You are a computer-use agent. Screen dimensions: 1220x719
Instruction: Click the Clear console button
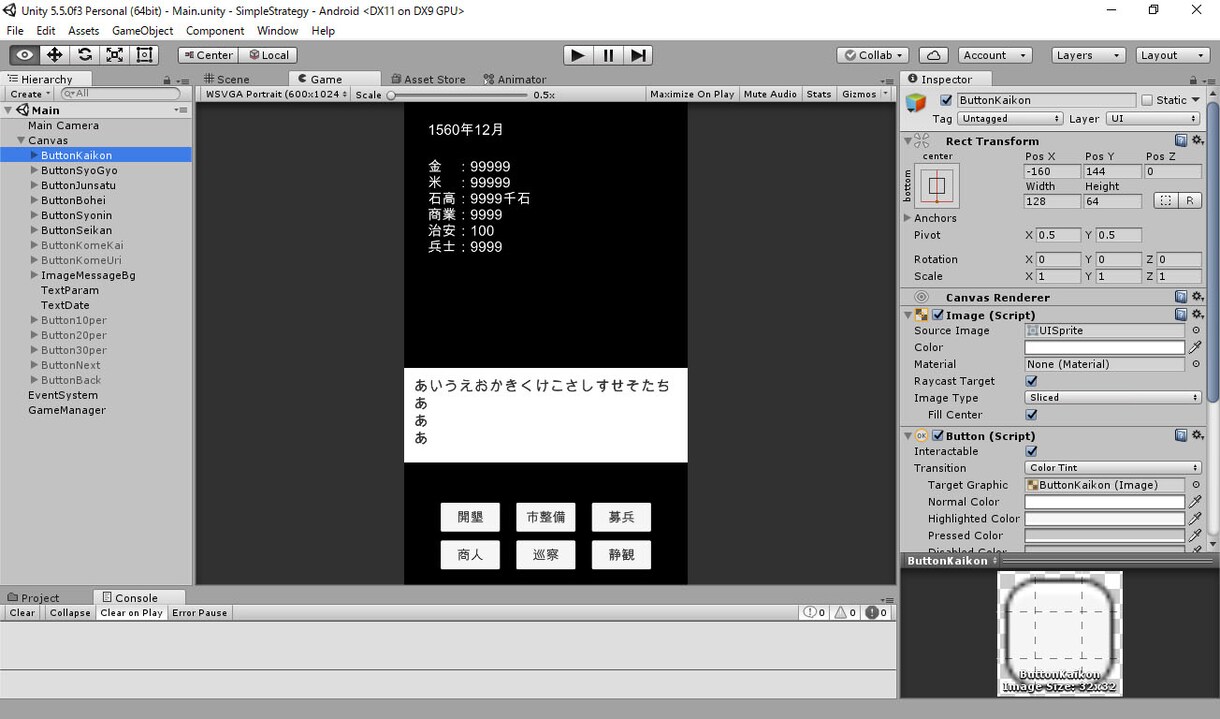[x=22, y=613]
